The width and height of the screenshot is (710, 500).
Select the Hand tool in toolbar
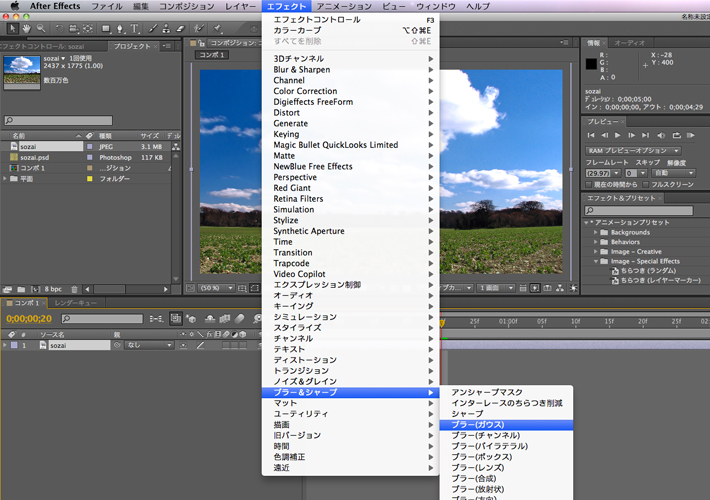[x=26, y=29]
